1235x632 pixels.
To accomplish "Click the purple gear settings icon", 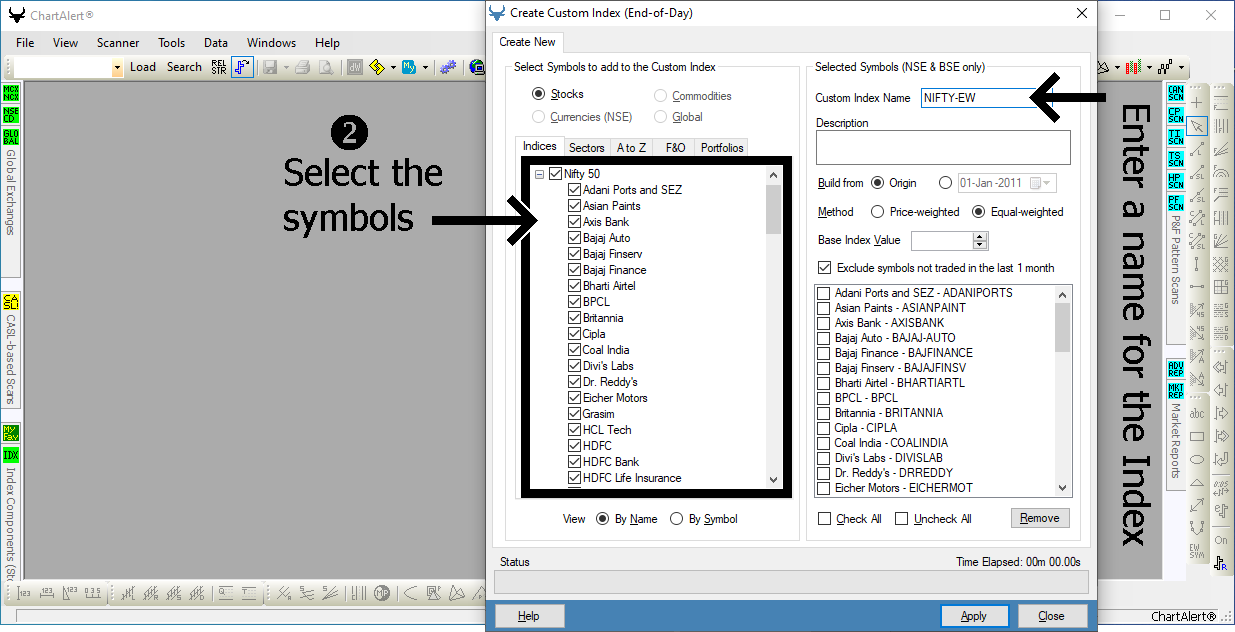I will [449, 67].
